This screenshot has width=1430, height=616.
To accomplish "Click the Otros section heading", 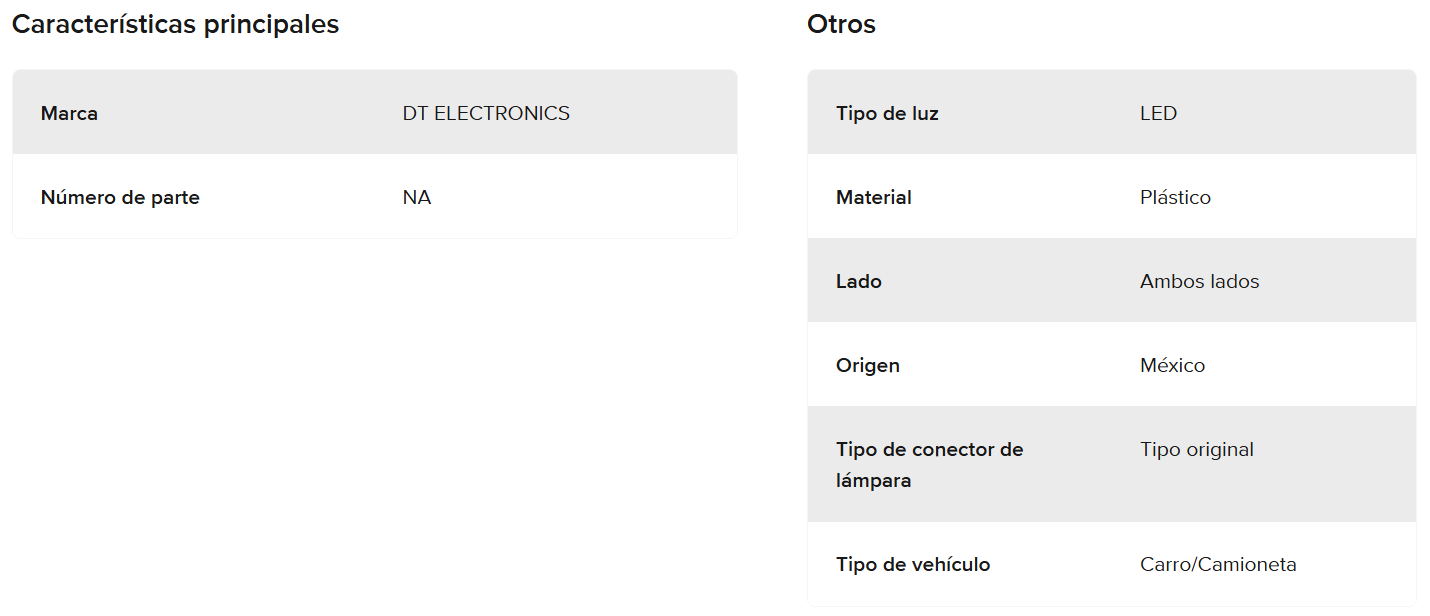I will coord(841,25).
